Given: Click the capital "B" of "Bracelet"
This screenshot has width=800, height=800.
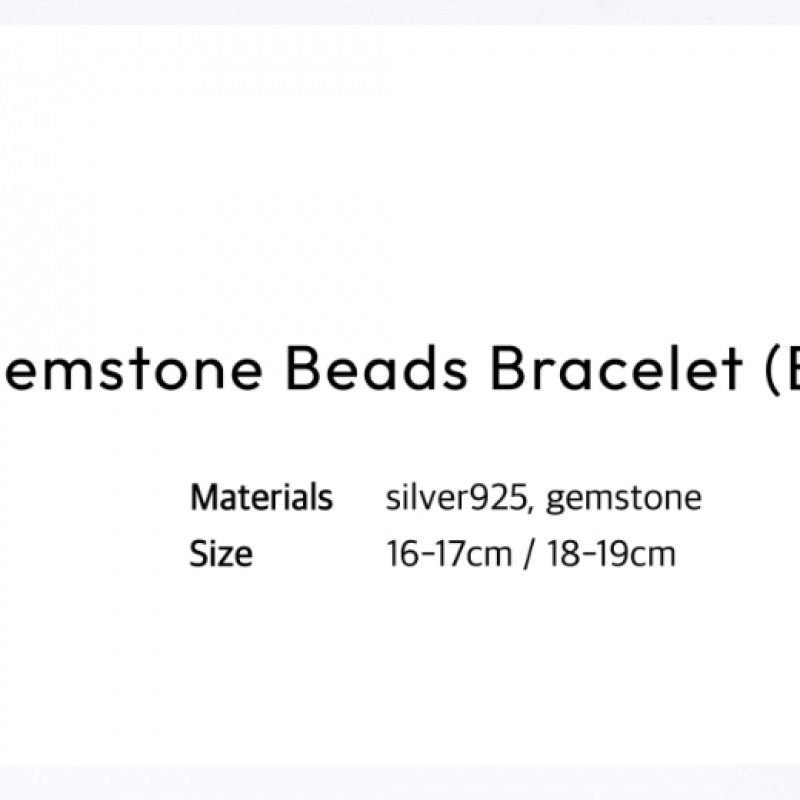Looking at the screenshot, I should tap(506, 370).
